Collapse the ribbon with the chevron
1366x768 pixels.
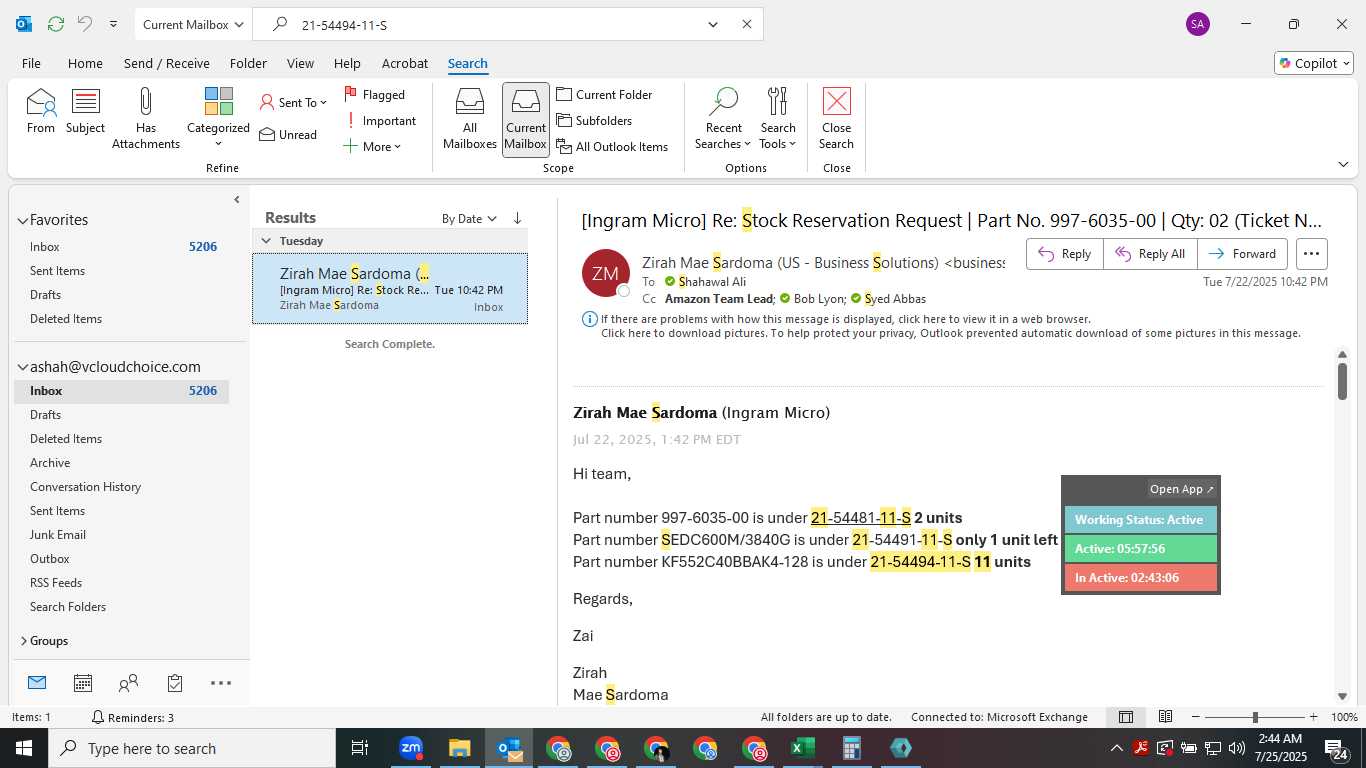[1342, 164]
